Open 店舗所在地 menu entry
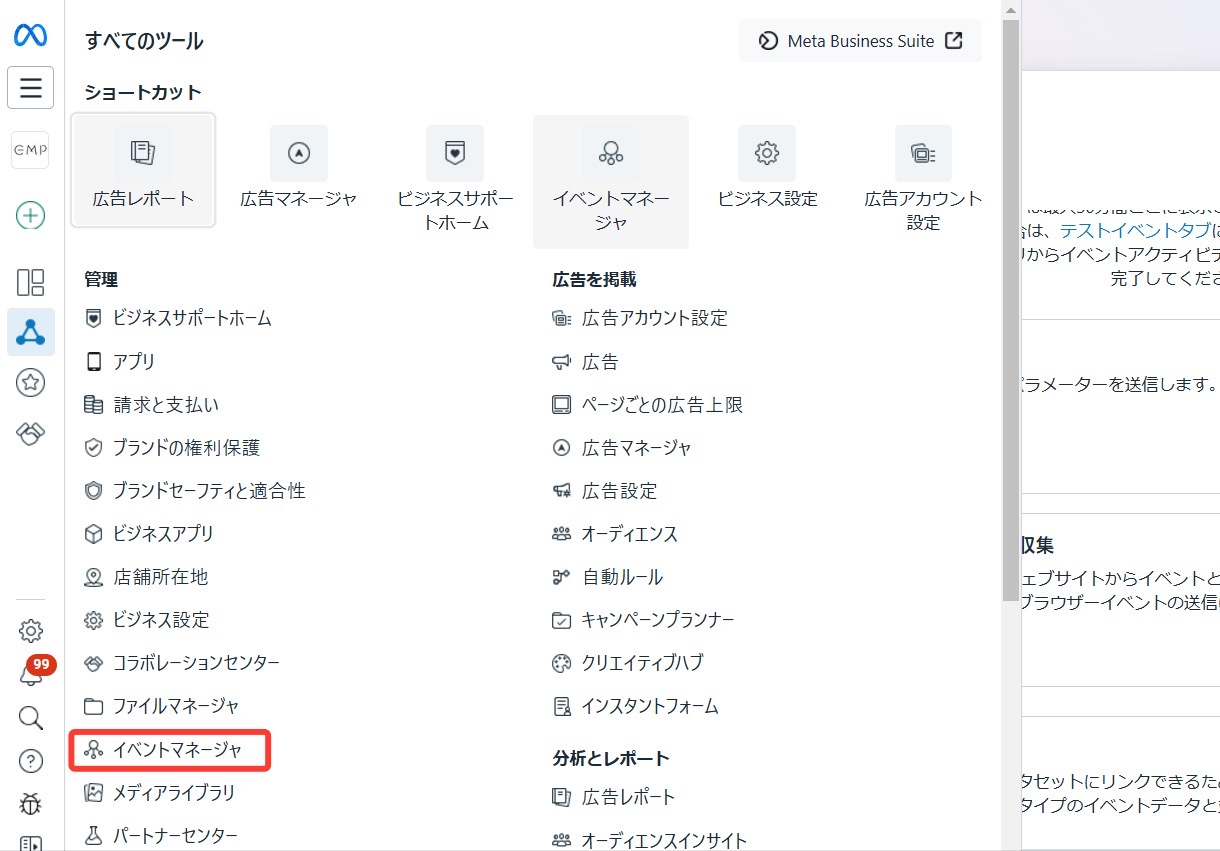The height and width of the screenshot is (851, 1220). 146,576
